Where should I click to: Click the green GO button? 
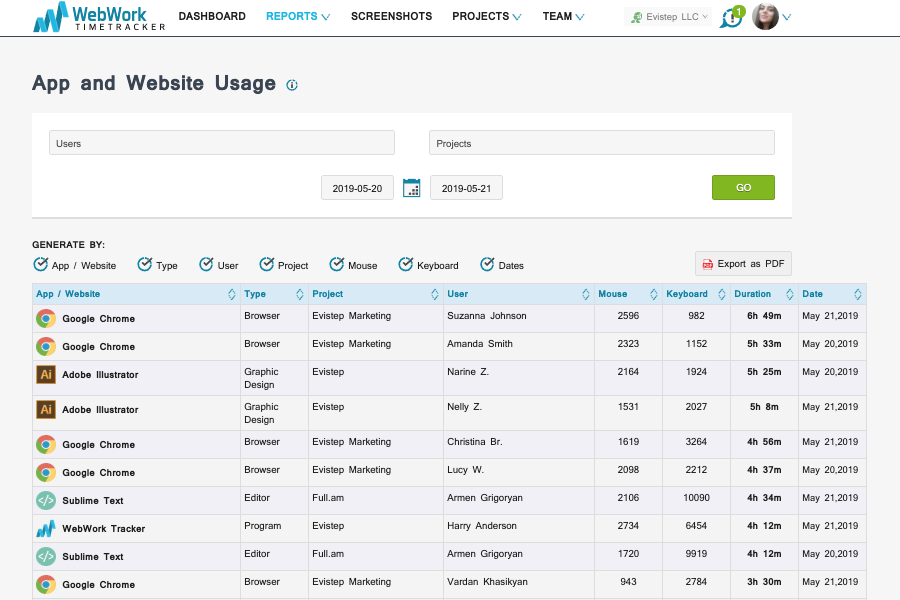coord(743,188)
